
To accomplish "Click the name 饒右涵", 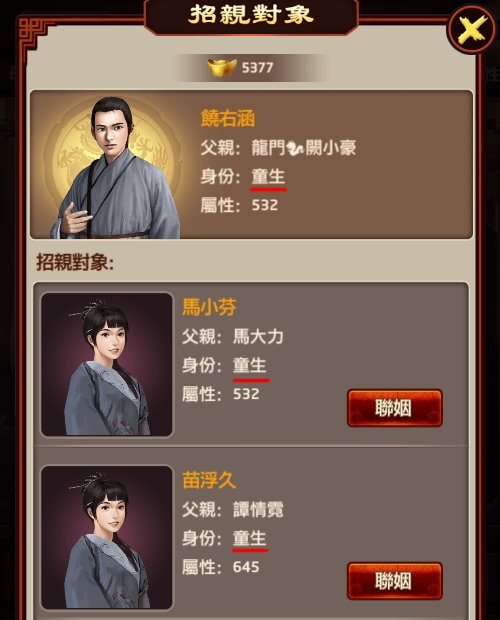I will pos(228,118).
